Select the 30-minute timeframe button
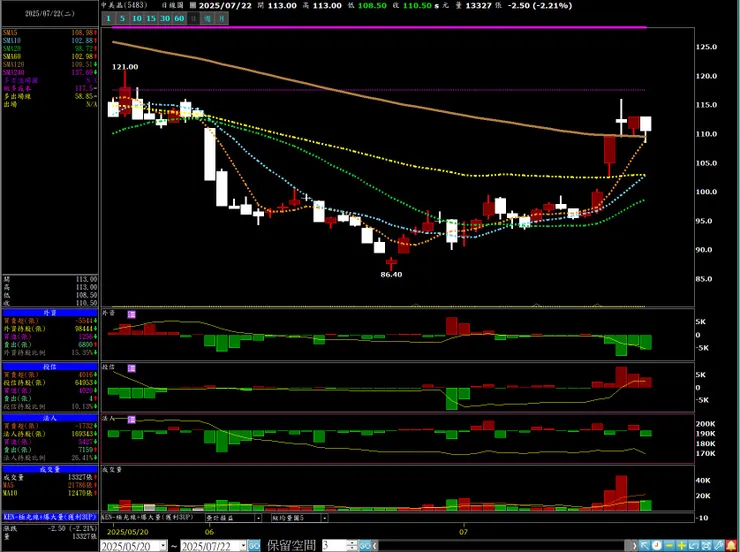 (x=165, y=18)
